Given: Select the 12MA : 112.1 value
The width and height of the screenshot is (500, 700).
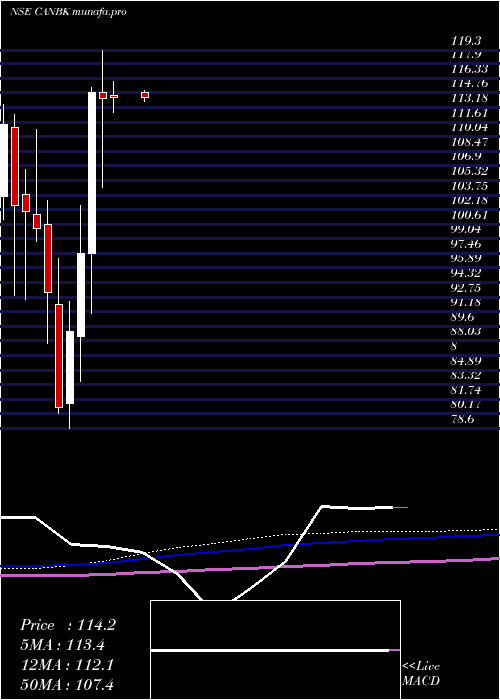Looking at the screenshot, I should pos(68,665).
